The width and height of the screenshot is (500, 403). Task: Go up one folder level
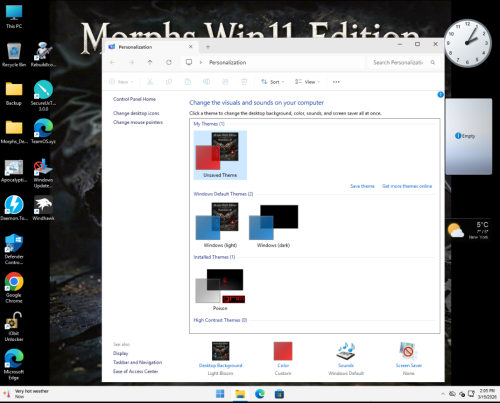pyautogui.click(x=150, y=62)
